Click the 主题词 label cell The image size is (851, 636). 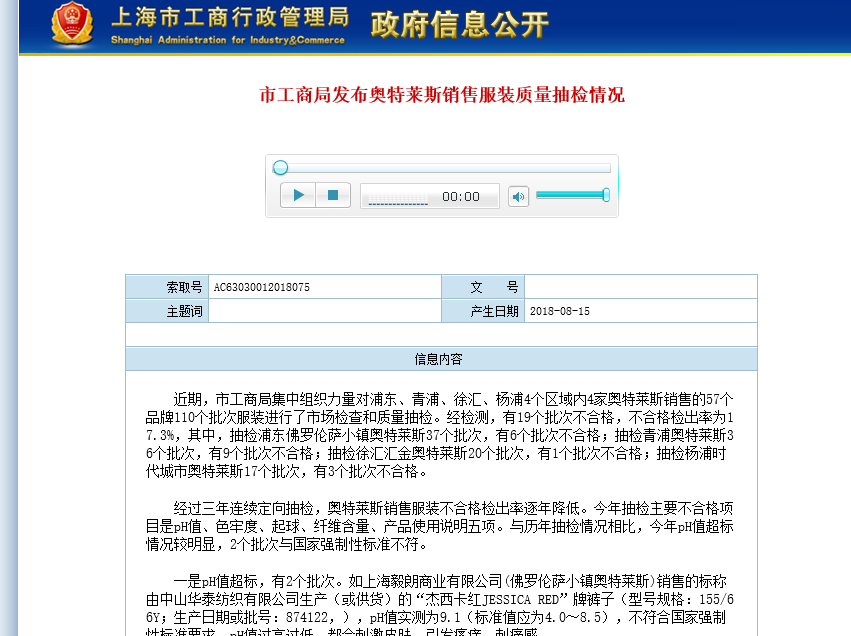(x=167, y=311)
